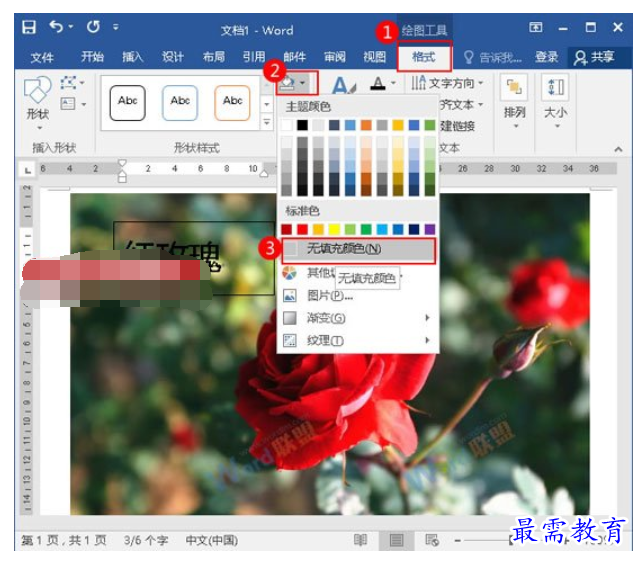Switch to the 邮件 tab

click(x=294, y=57)
